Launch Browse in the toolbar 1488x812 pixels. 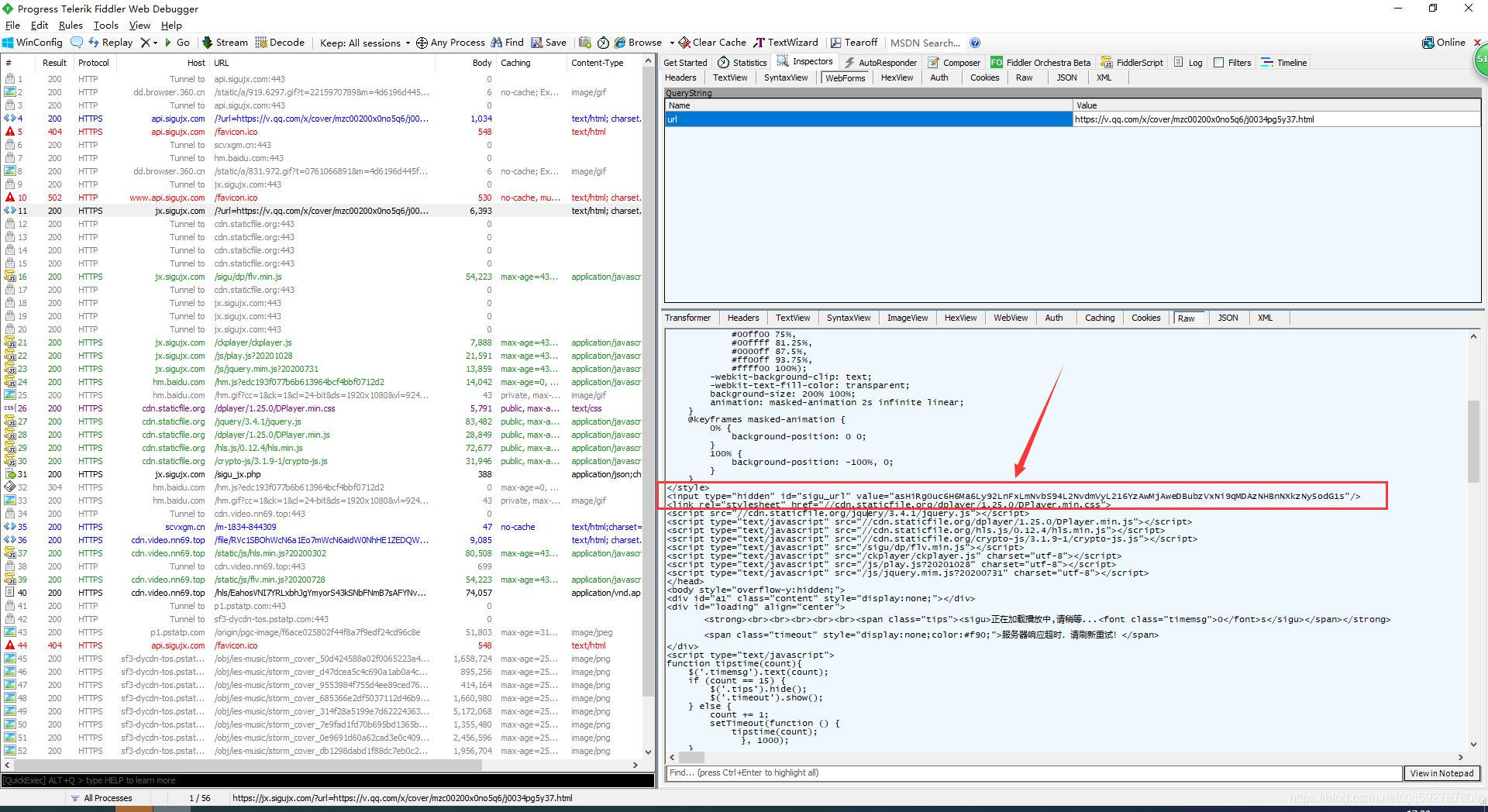pos(638,43)
